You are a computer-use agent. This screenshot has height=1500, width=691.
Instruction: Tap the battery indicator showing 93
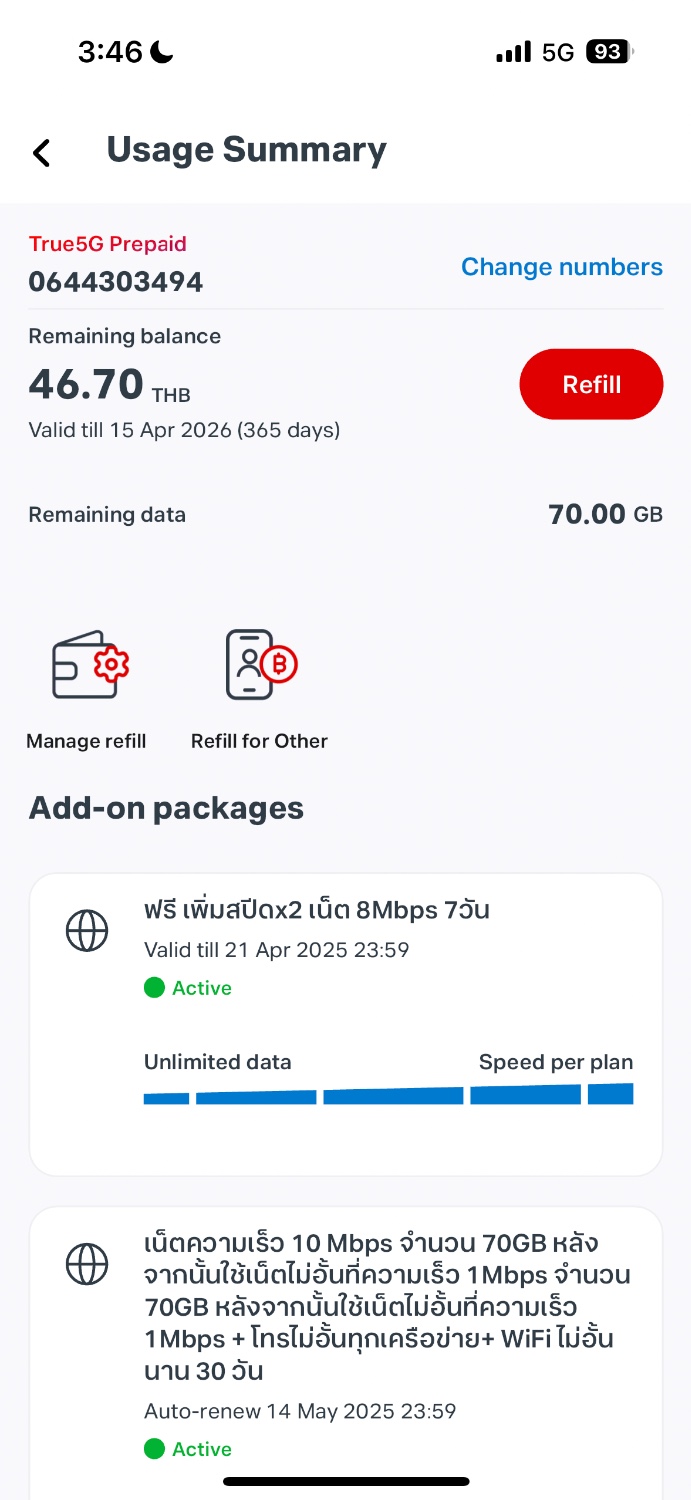click(x=610, y=52)
